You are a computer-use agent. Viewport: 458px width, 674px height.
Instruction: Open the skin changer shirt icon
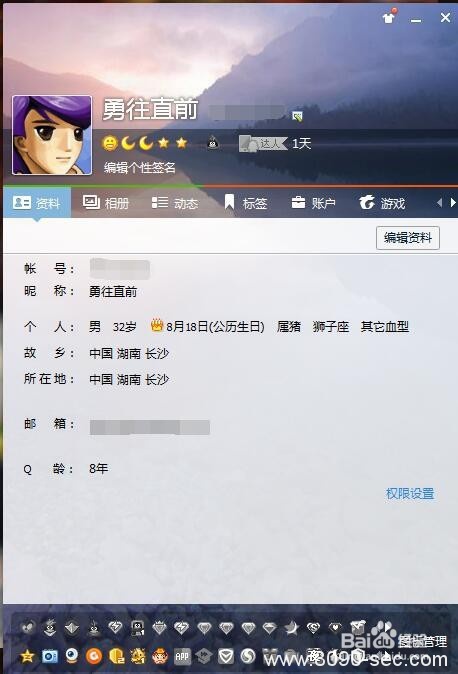tap(389, 18)
